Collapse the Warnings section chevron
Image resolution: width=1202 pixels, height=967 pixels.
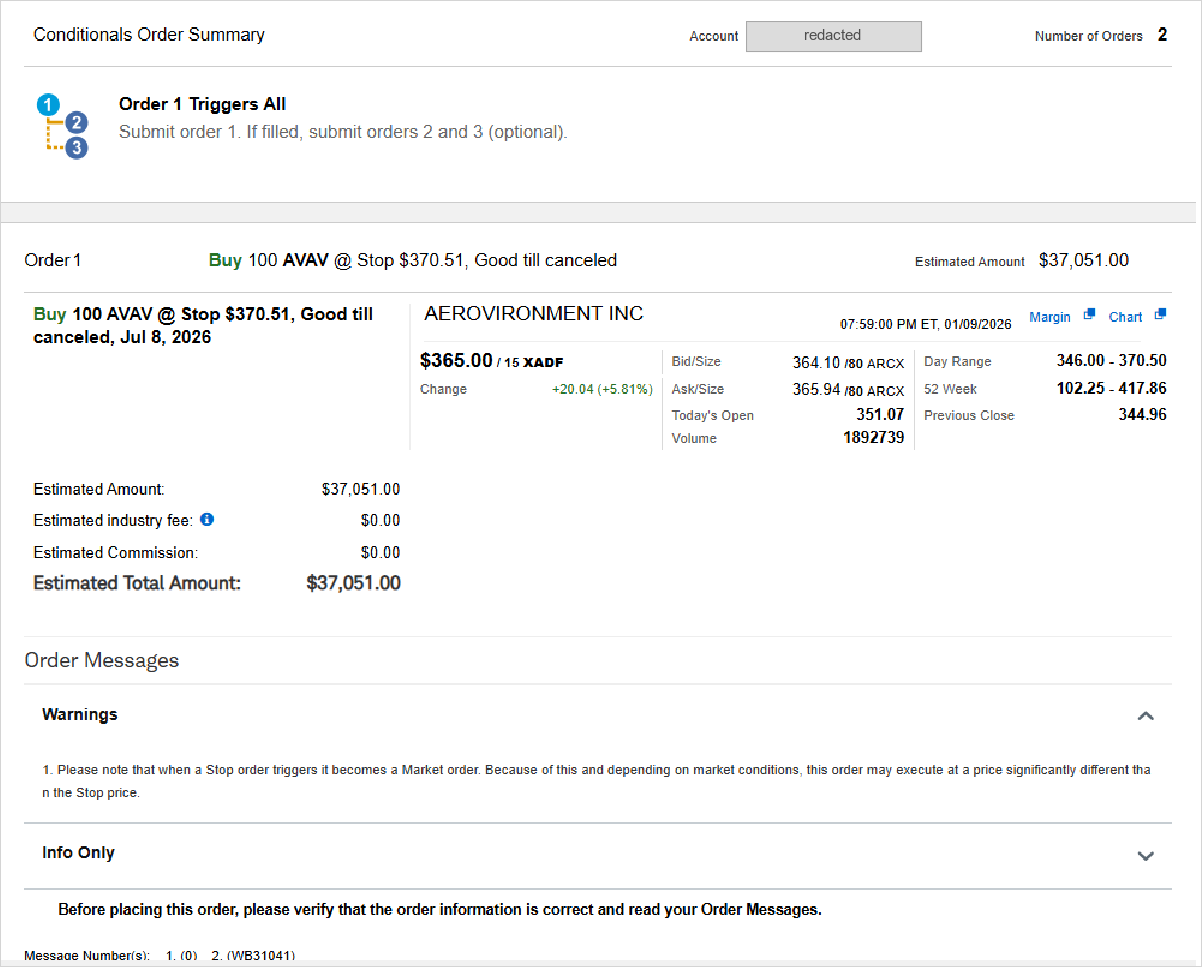1146,716
